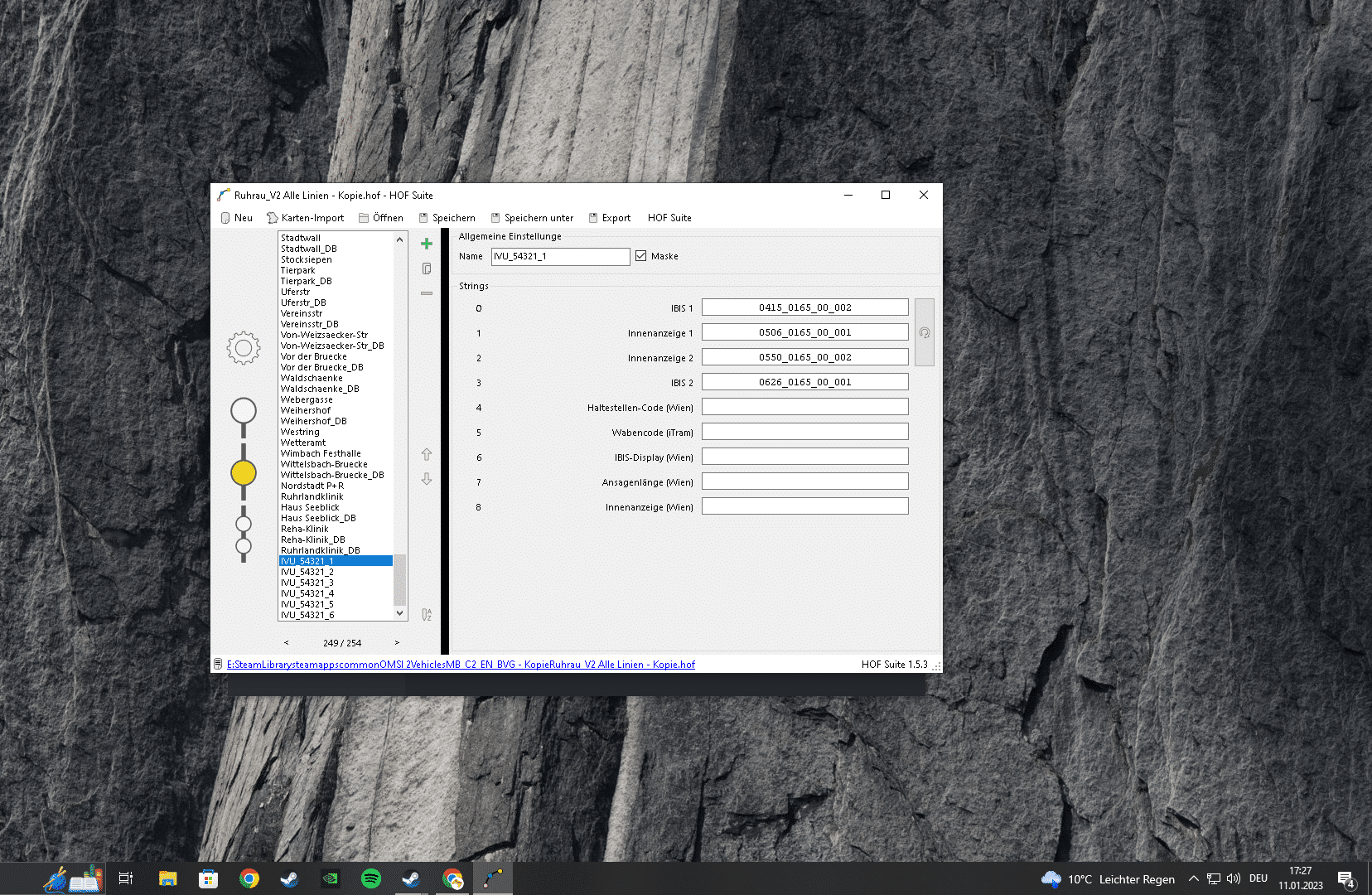Select IVU_54321_3 in the stop list
Image resolution: width=1372 pixels, height=895 pixels.
(x=307, y=583)
